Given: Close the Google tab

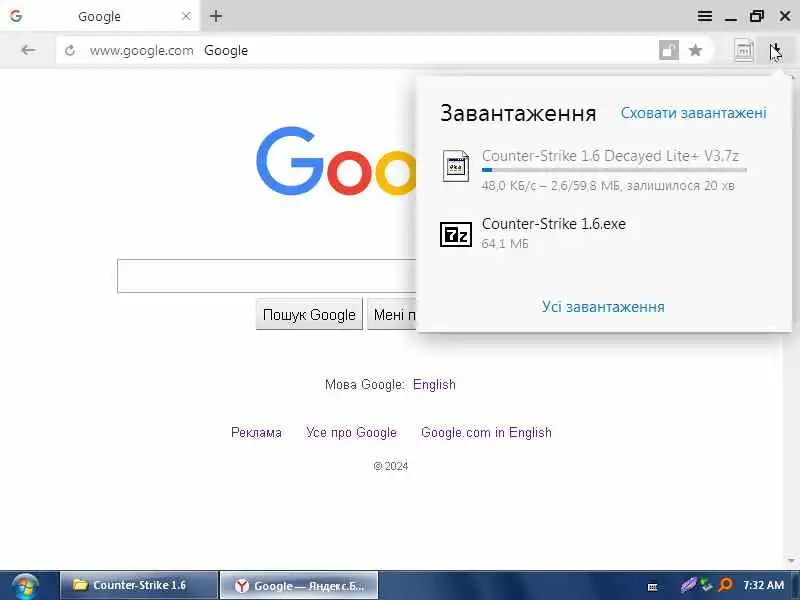Looking at the screenshot, I should [186, 16].
